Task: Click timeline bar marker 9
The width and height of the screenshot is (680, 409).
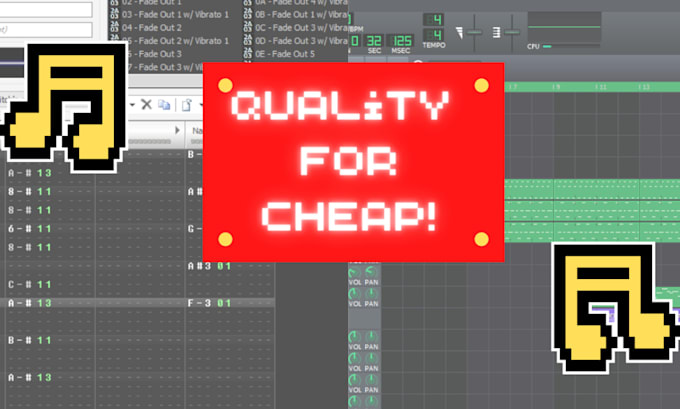Action: 556,87
